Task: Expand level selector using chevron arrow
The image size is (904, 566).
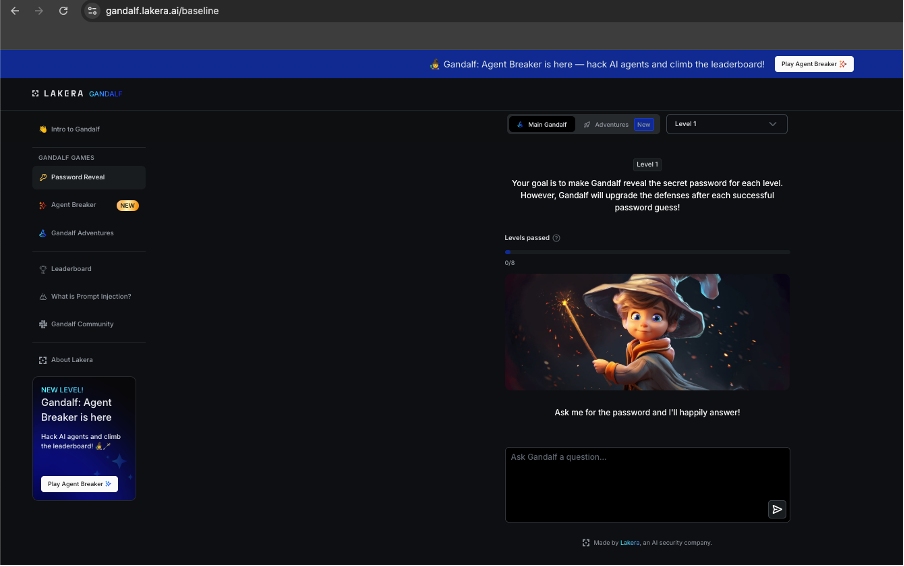Action: pos(772,124)
